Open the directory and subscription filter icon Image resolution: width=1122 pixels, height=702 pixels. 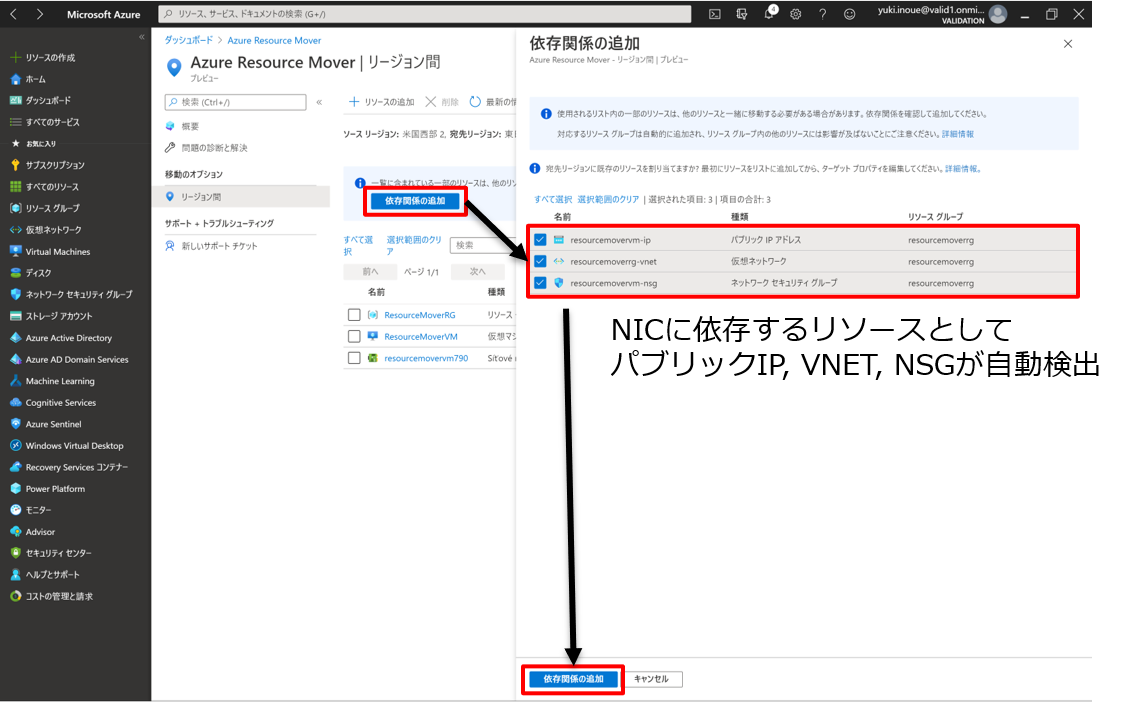tap(741, 14)
